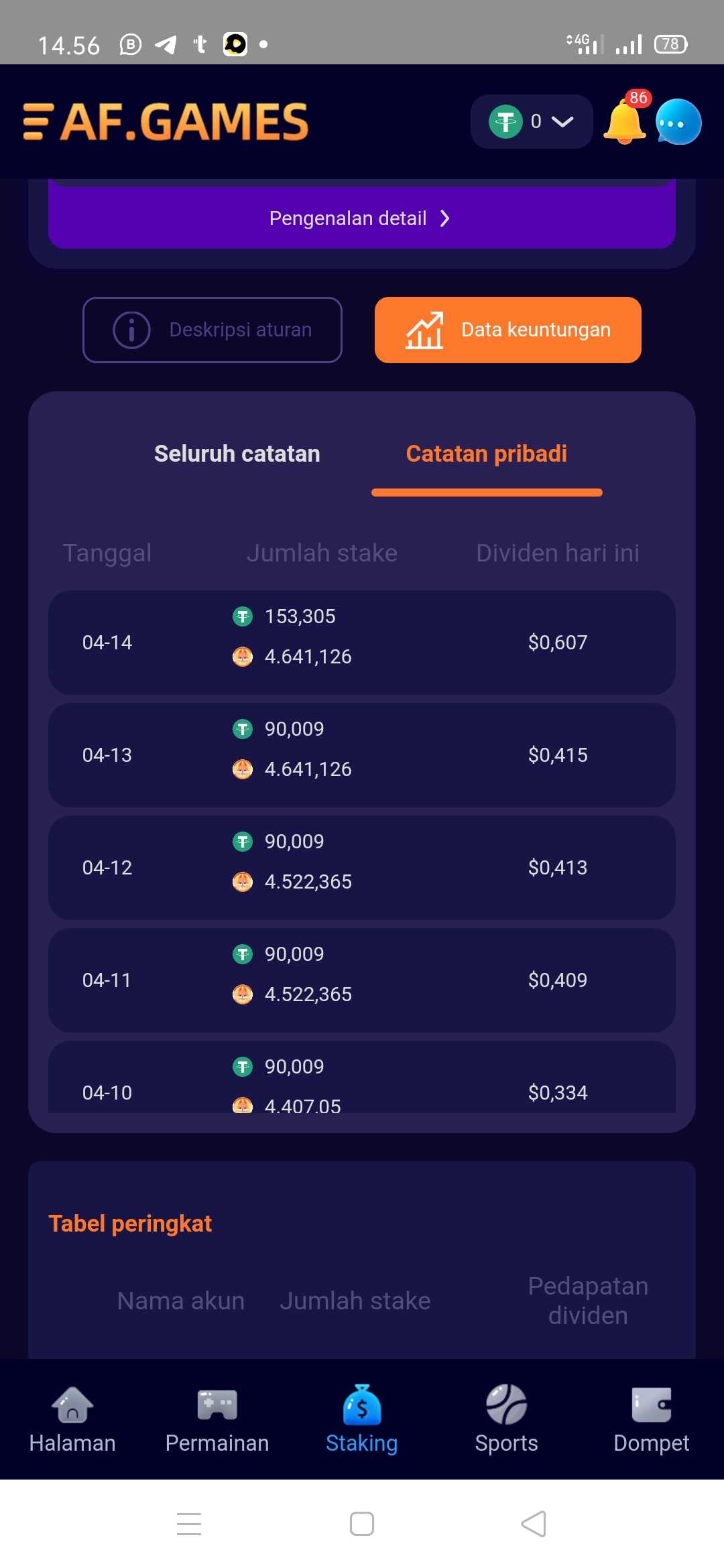This screenshot has width=724, height=1568.
Task: Open notifications bell with 86 badge
Action: pos(624,122)
